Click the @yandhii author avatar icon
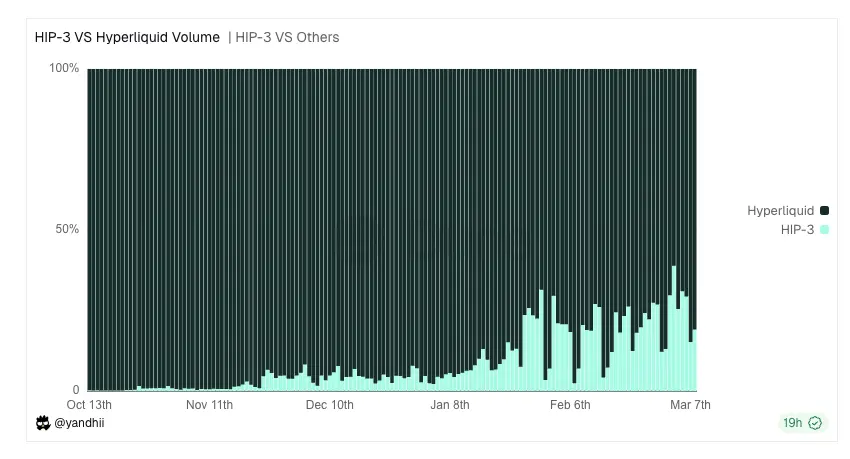850x459 pixels. tap(43, 423)
